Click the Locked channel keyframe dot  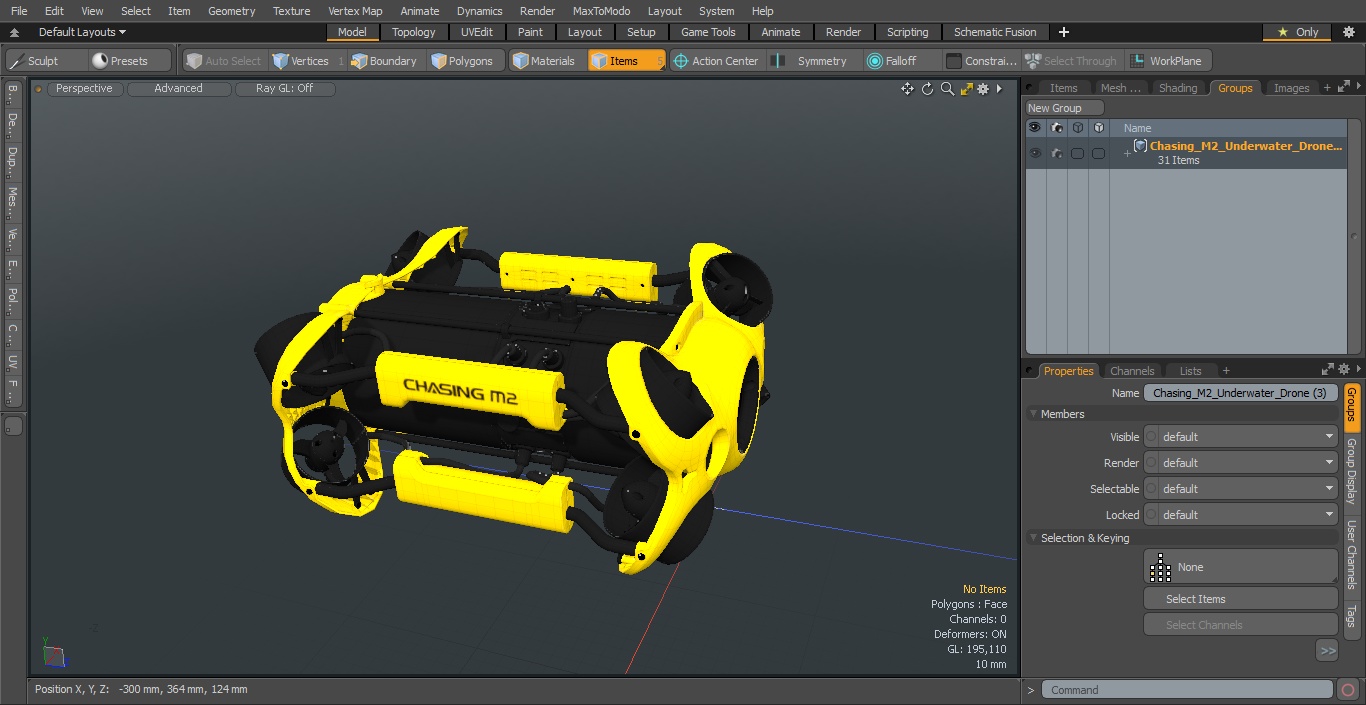[1151, 515]
